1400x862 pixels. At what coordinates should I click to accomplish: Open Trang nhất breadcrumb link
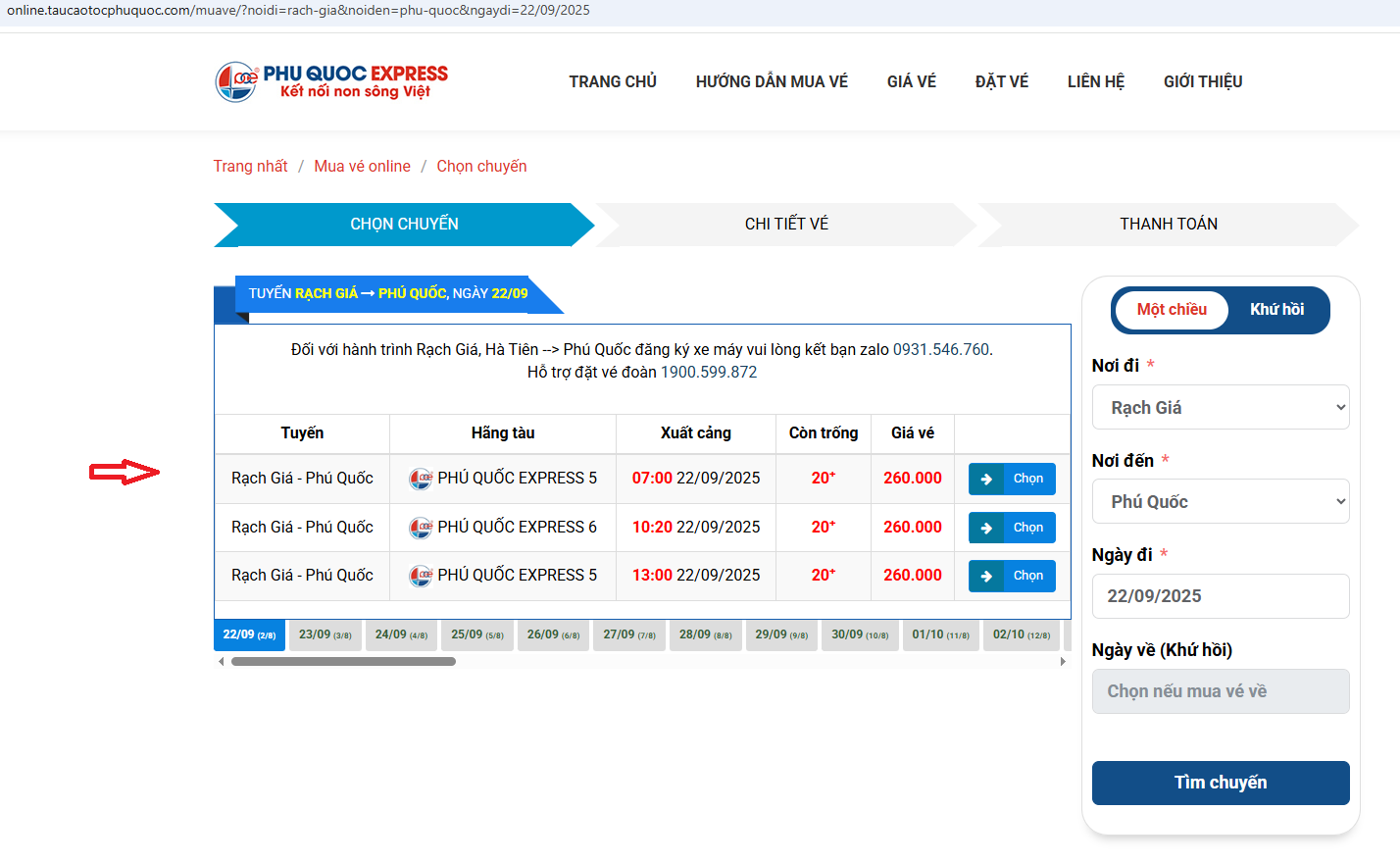click(251, 167)
